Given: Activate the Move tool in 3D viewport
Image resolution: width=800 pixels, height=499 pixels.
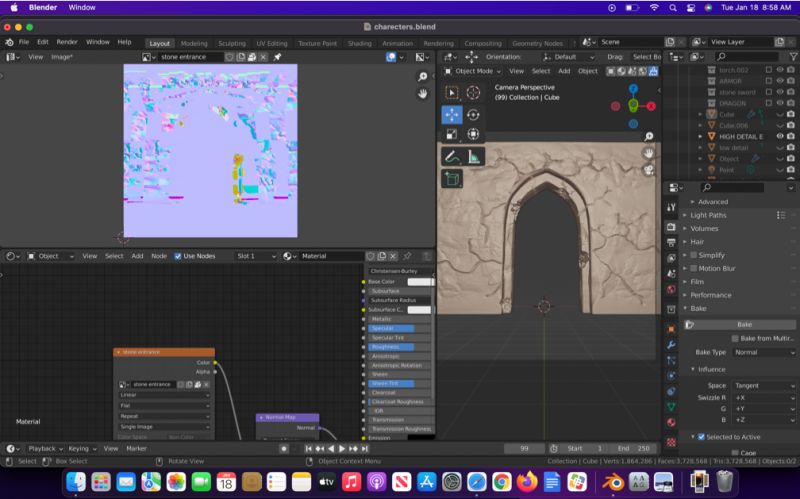Looking at the screenshot, I should pos(452,115).
